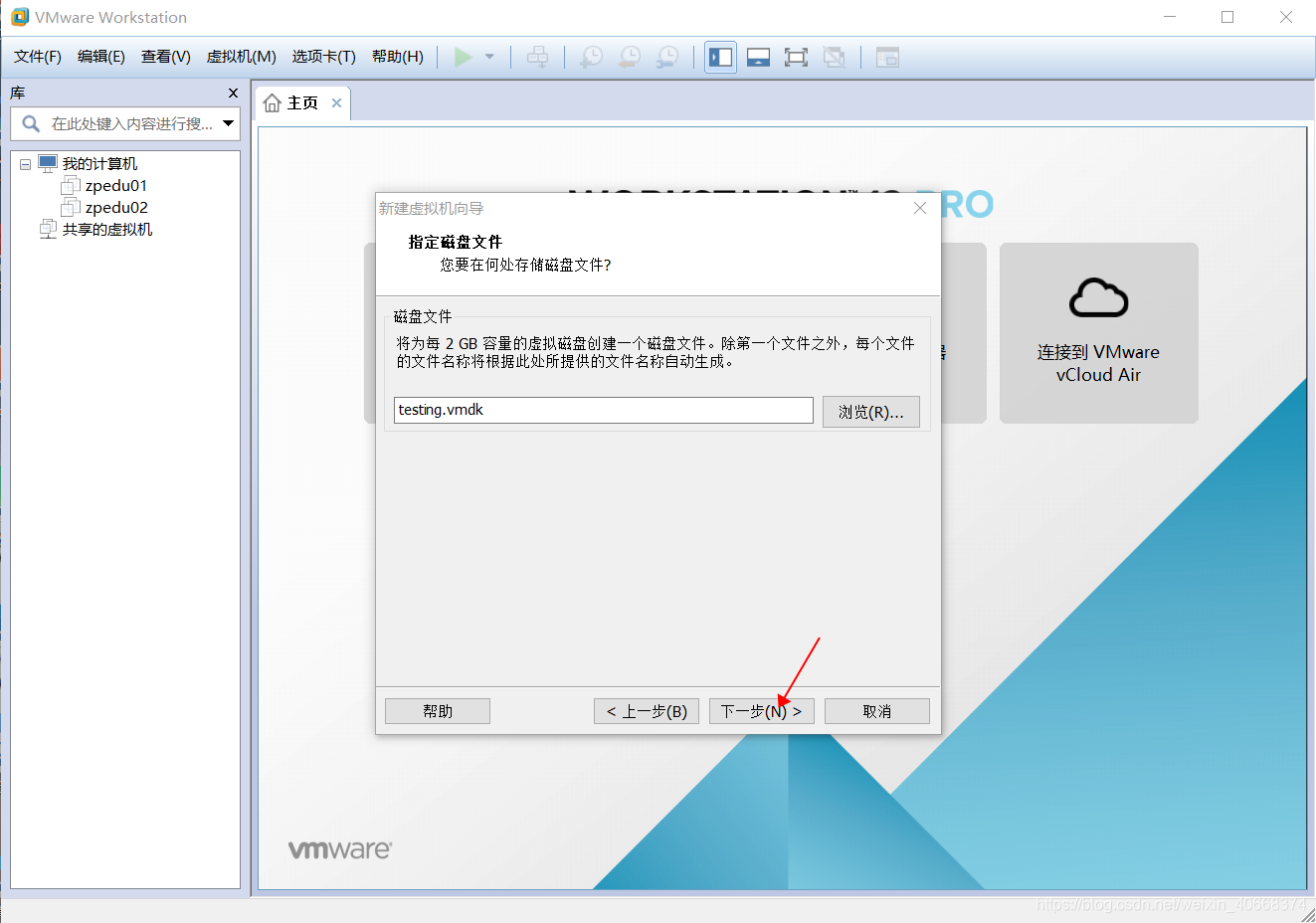
Task: Click the take snapshot clock icon
Action: [592, 57]
